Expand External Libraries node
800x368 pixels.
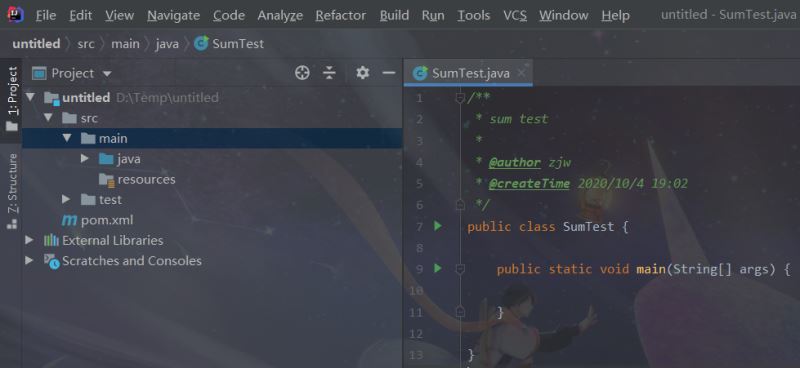tap(29, 240)
